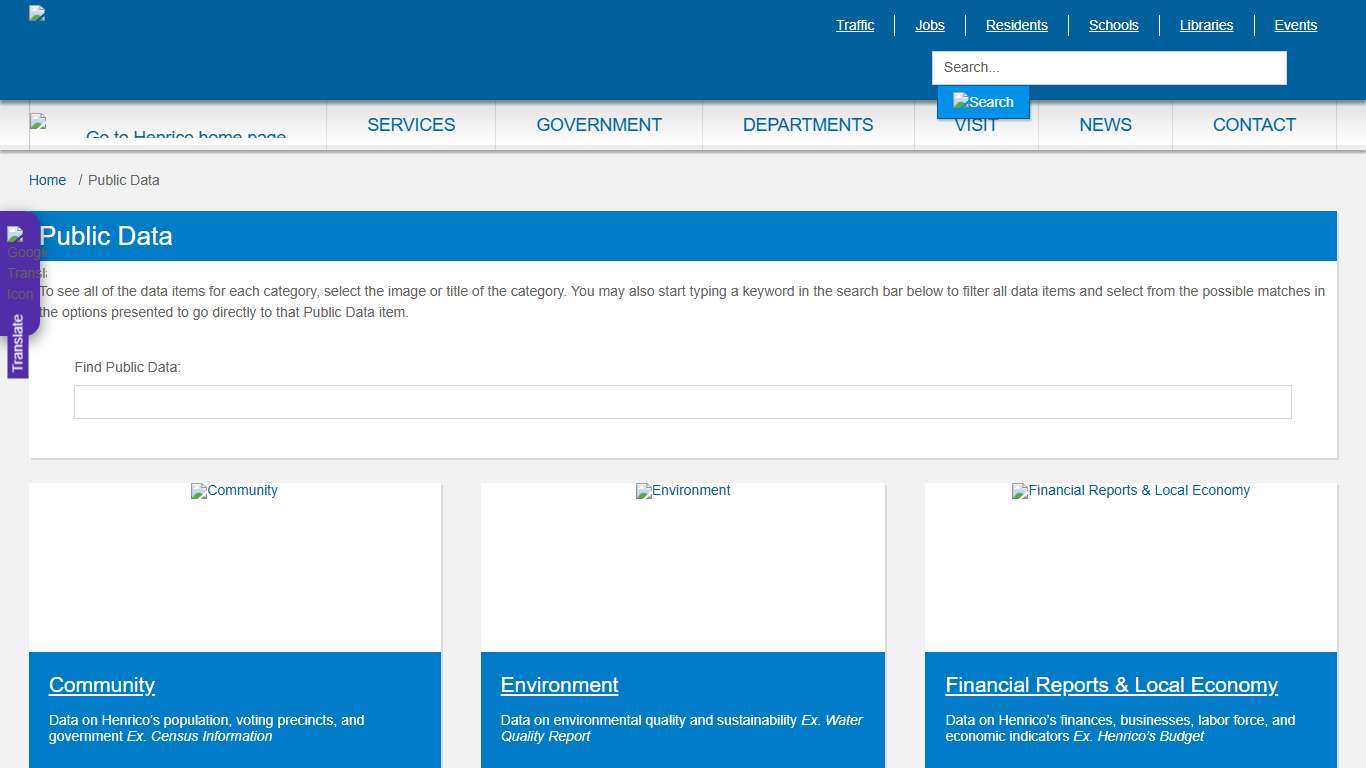The image size is (1366, 768).
Task: Open the GOVERNMENT navigation menu
Action: [x=599, y=124]
